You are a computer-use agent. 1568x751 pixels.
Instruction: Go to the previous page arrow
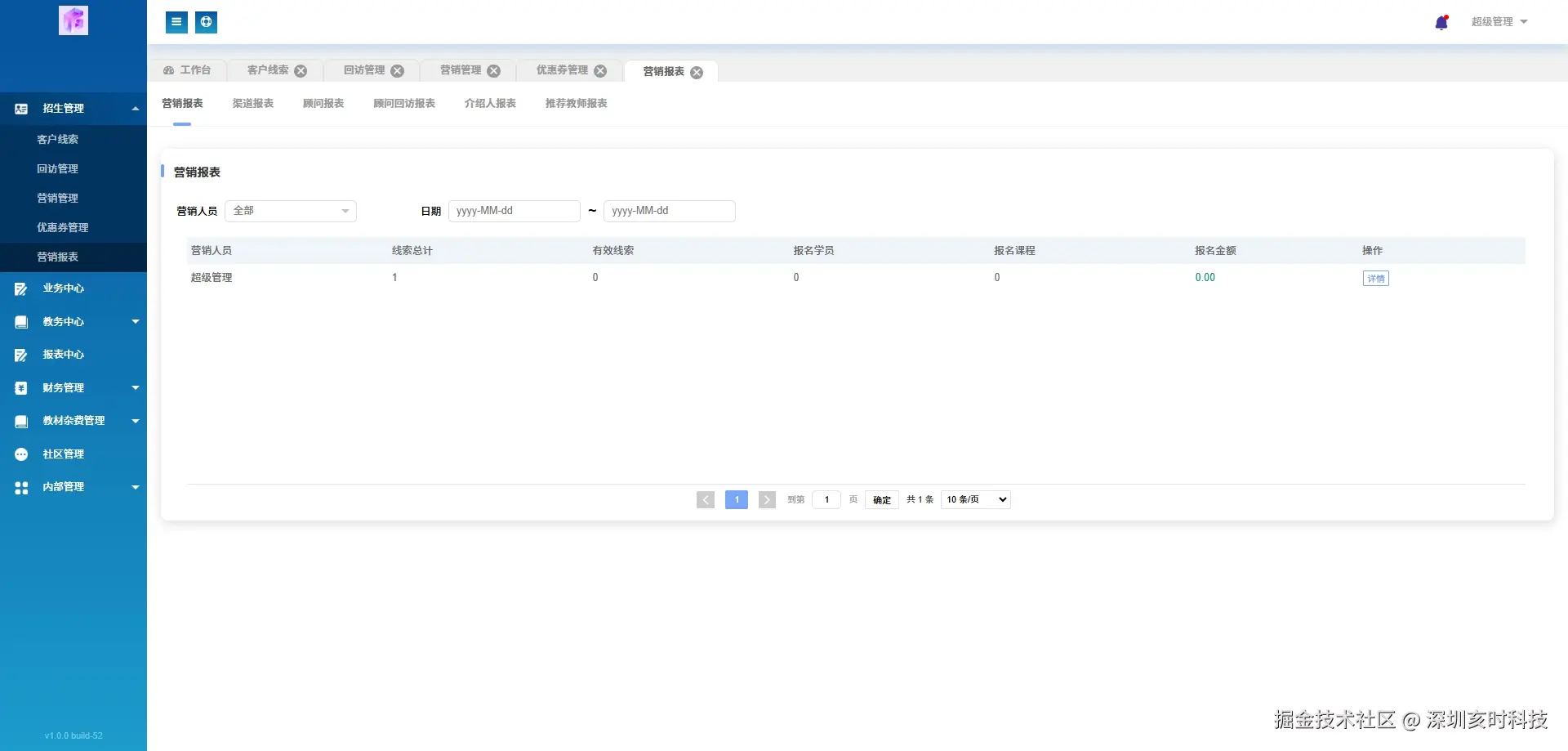pos(706,499)
